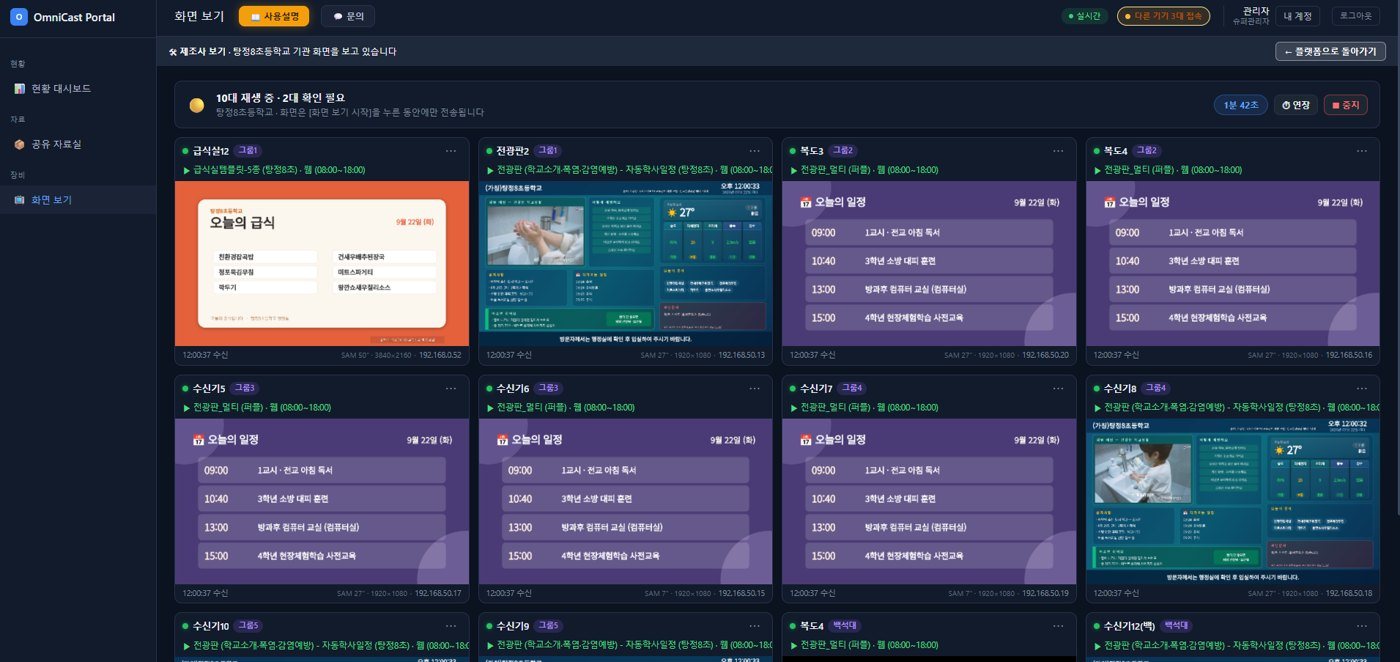The image size is (1400, 662).
Task: Click the 현황 대시보드 chart icon in sidebar
Action: click(19, 88)
